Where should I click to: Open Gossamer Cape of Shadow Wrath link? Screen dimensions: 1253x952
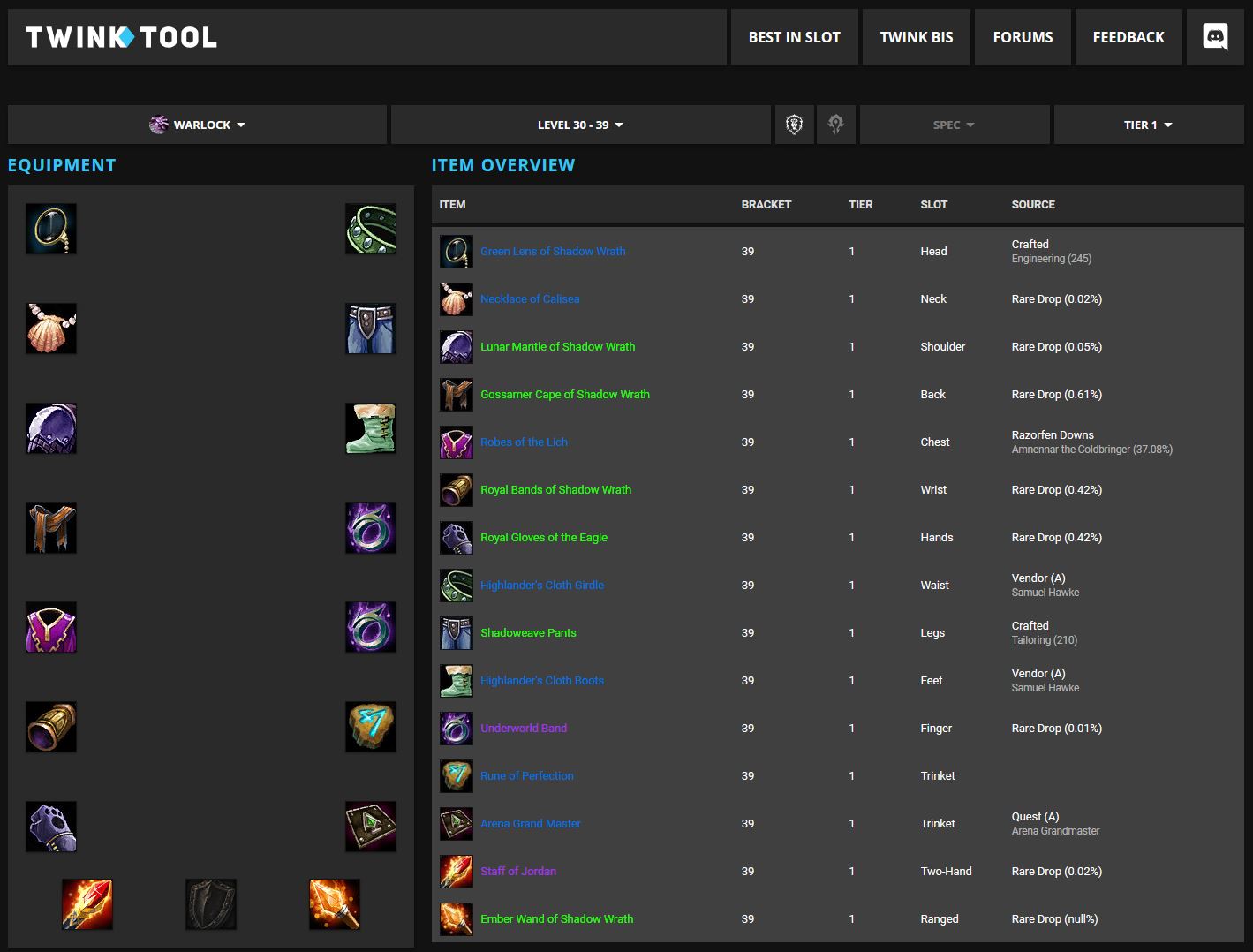[565, 395]
